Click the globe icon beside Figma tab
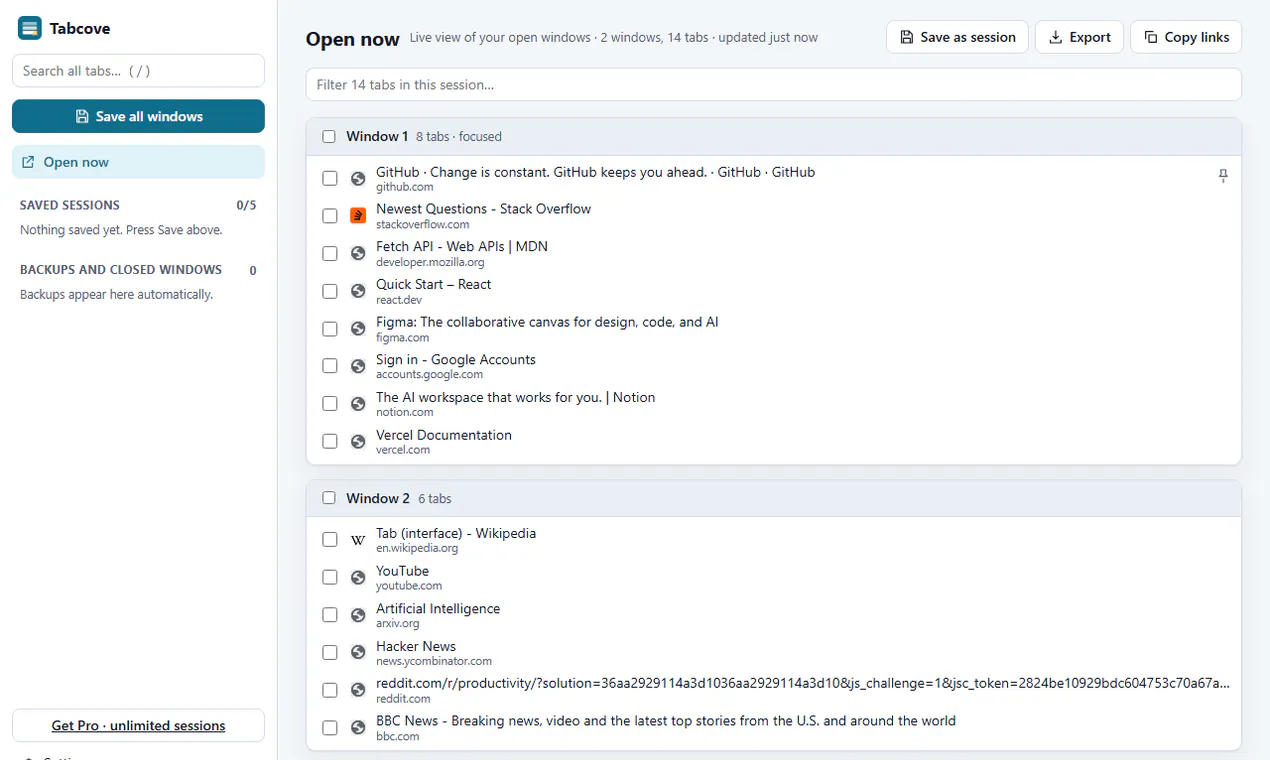Screen dimensions: 1270x760 [358, 329]
